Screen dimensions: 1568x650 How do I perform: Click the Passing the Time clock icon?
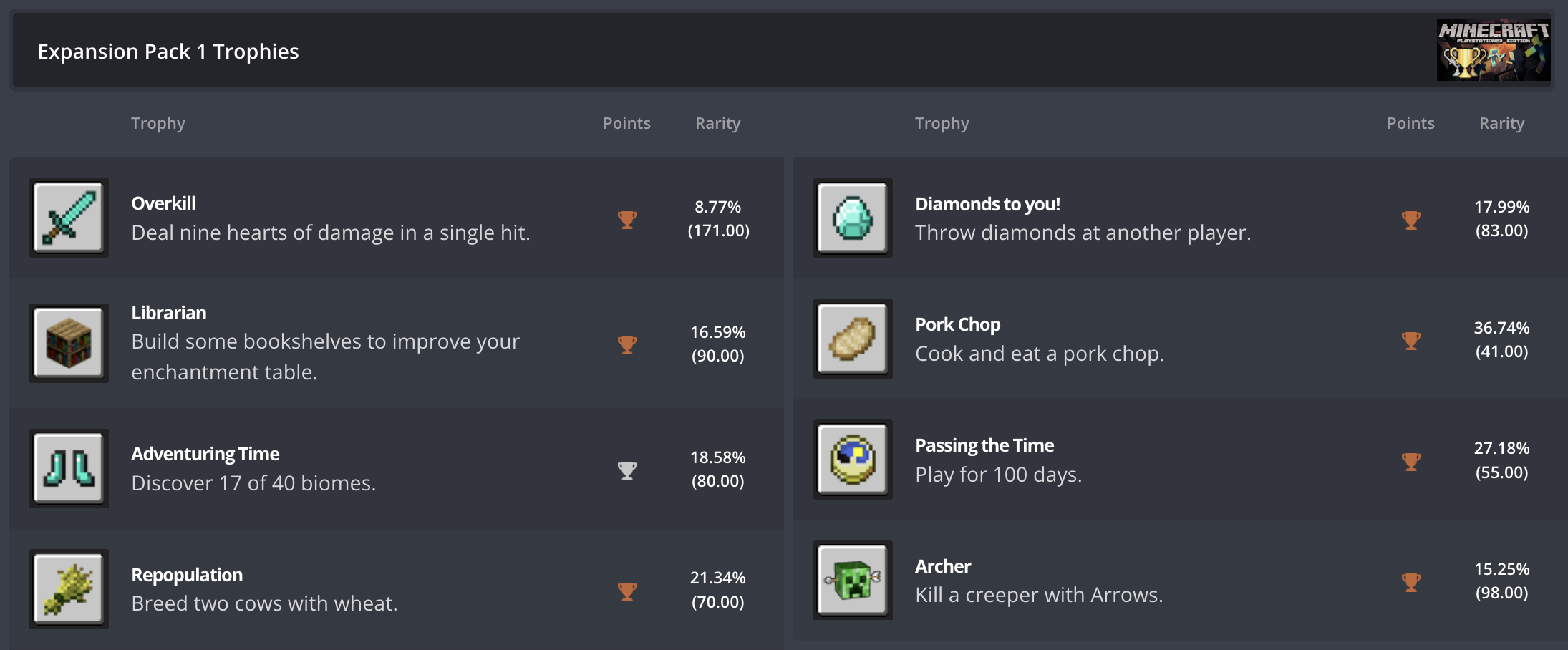pyautogui.click(x=853, y=460)
